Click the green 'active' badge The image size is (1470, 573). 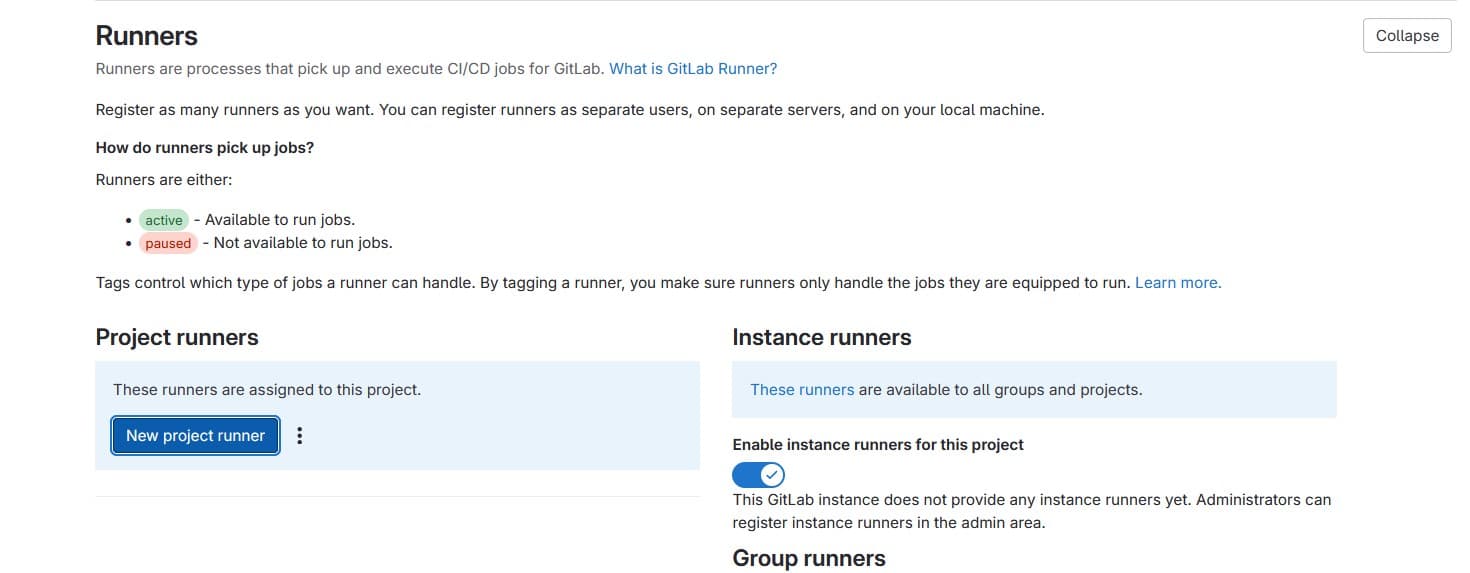(x=164, y=220)
